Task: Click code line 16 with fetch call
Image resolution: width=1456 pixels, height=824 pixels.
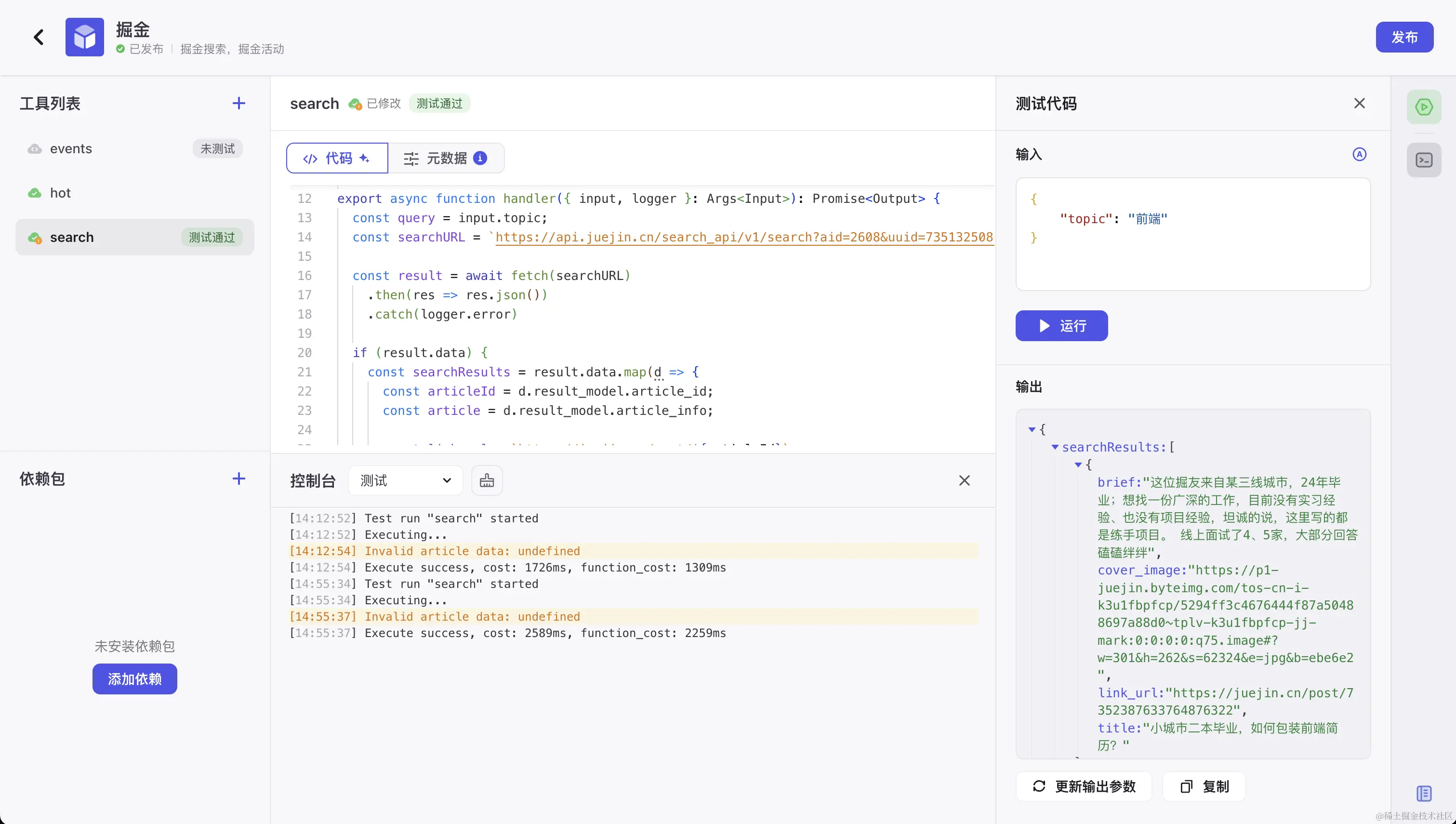Action: coord(491,276)
